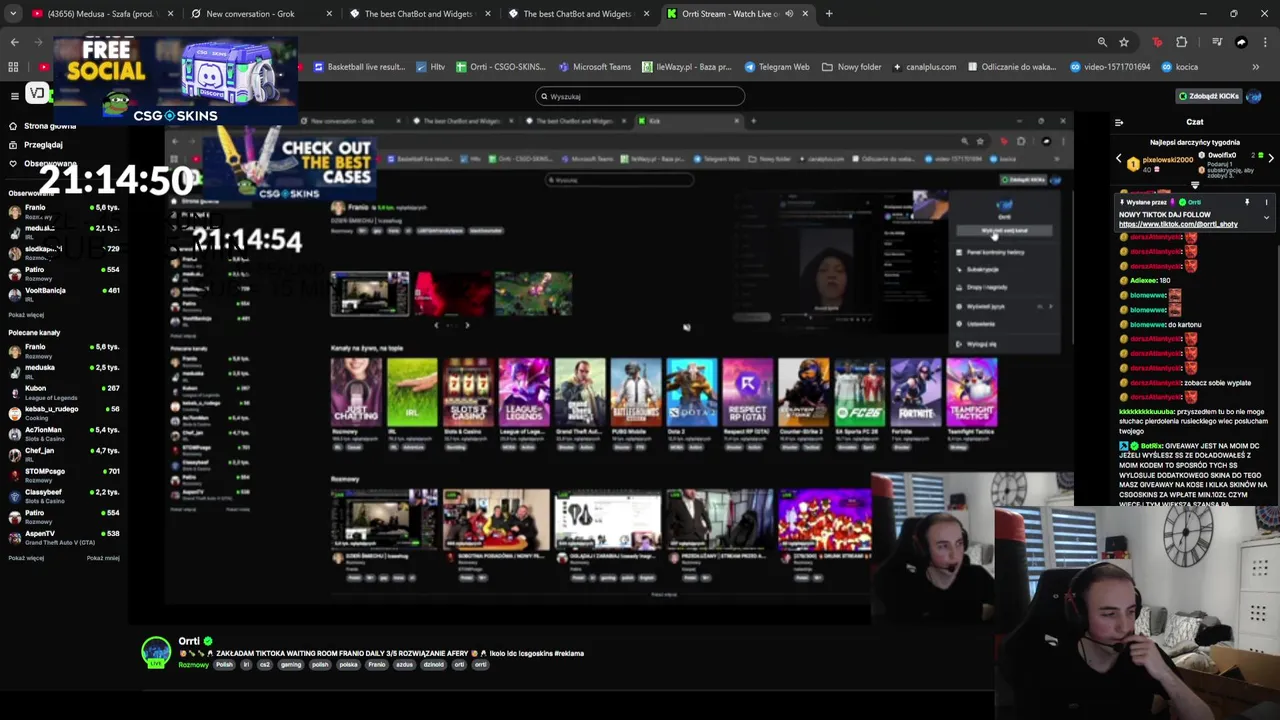Close the New conversation - Grok tab

[330, 14]
